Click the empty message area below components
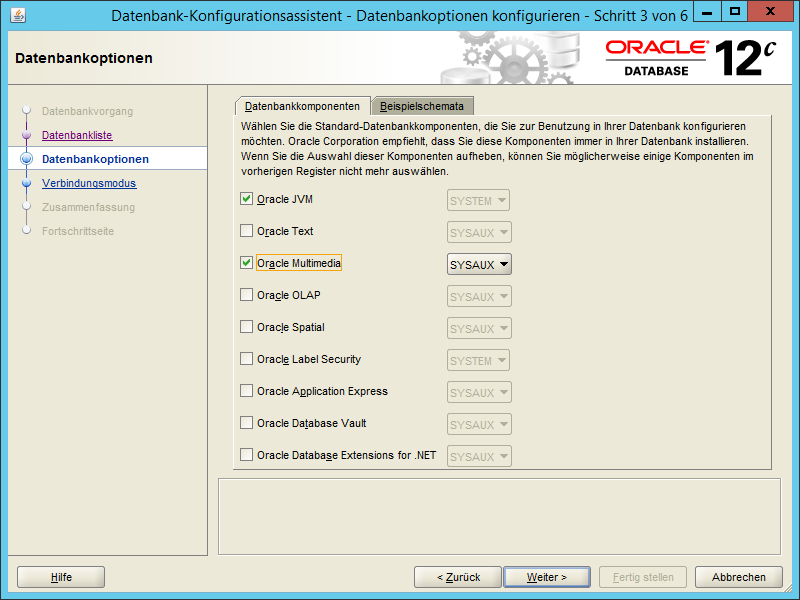 point(499,516)
